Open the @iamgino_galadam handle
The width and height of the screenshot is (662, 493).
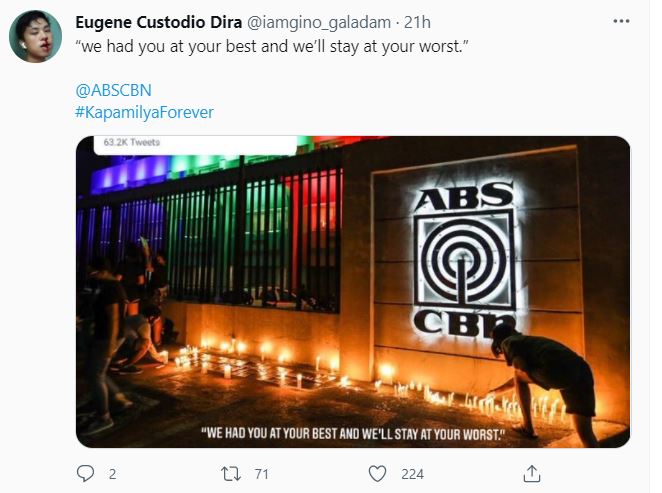(318, 22)
